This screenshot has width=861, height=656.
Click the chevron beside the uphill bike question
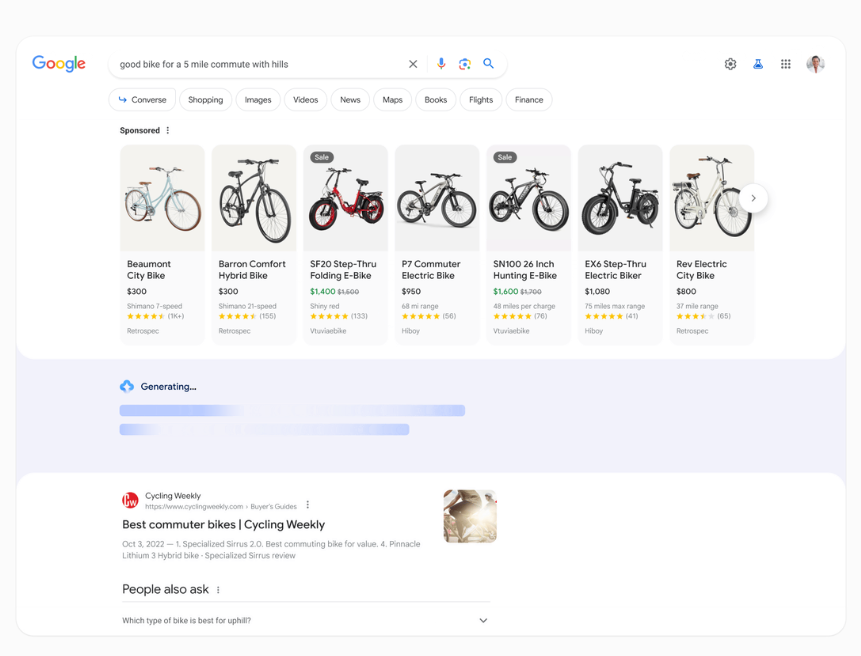[x=483, y=620]
